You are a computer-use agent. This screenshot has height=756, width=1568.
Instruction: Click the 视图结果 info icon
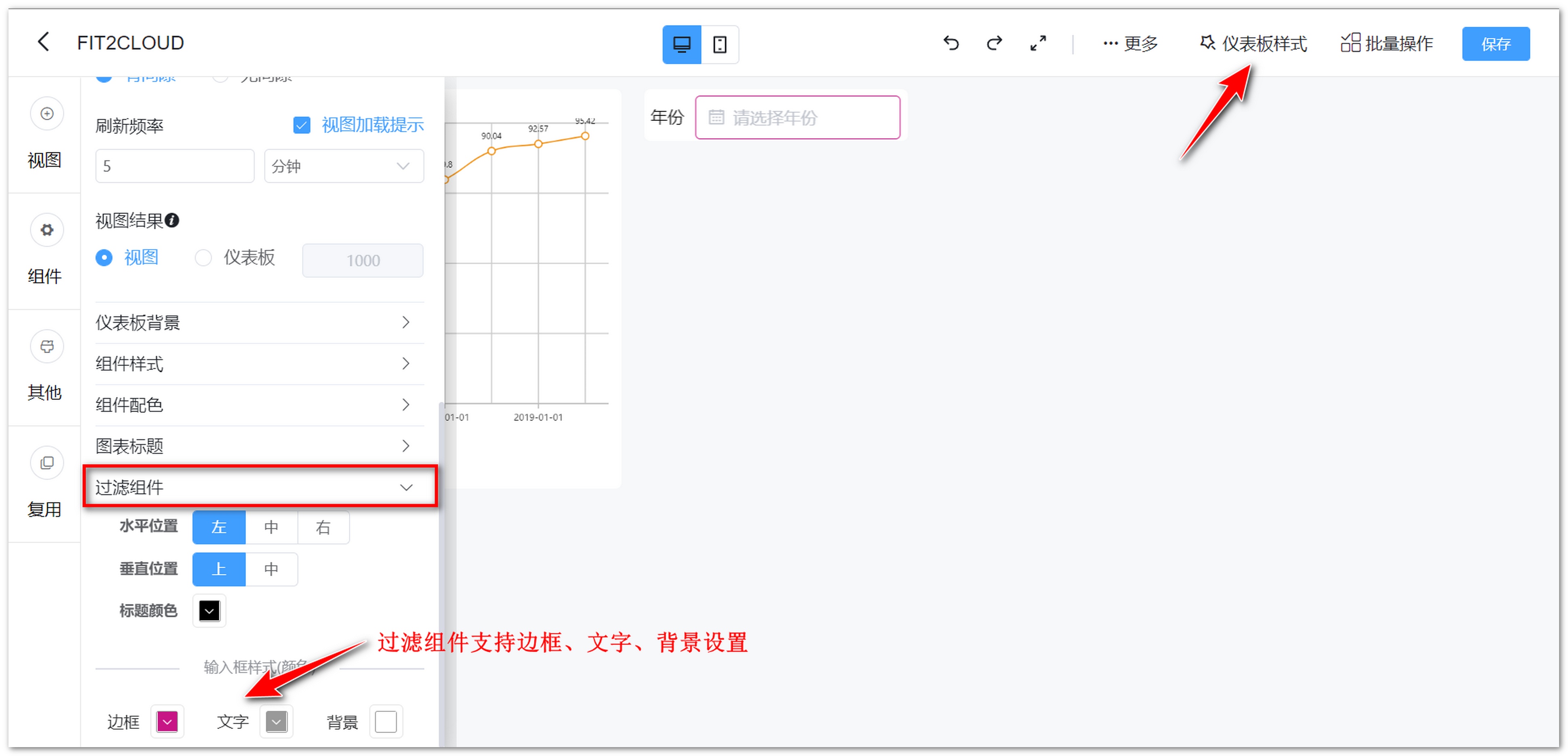(x=172, y=221)
